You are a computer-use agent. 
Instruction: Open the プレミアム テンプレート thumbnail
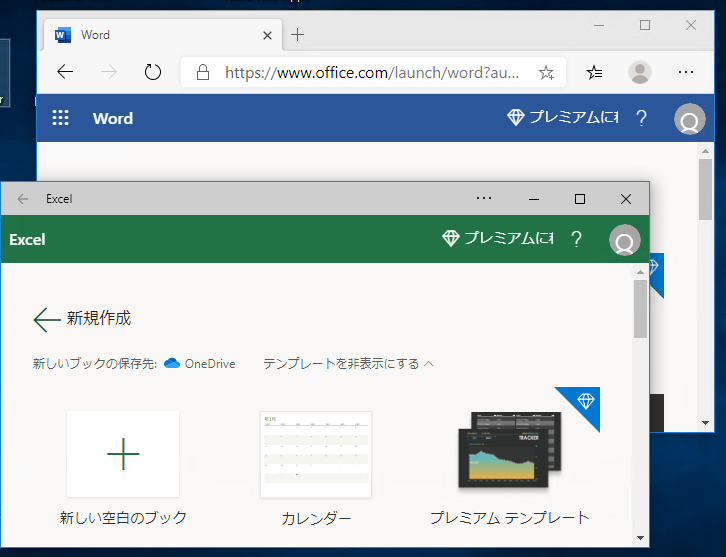coord(509,450)
